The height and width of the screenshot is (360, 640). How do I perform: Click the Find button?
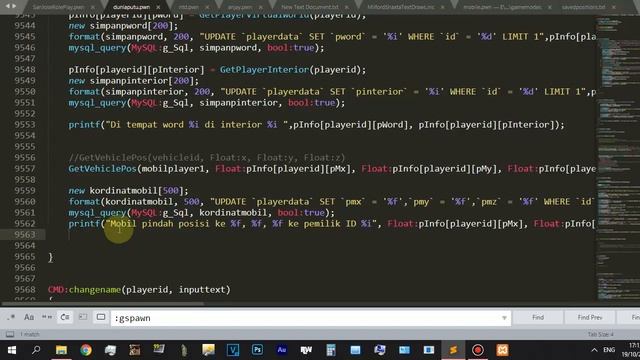pos(538,317)
